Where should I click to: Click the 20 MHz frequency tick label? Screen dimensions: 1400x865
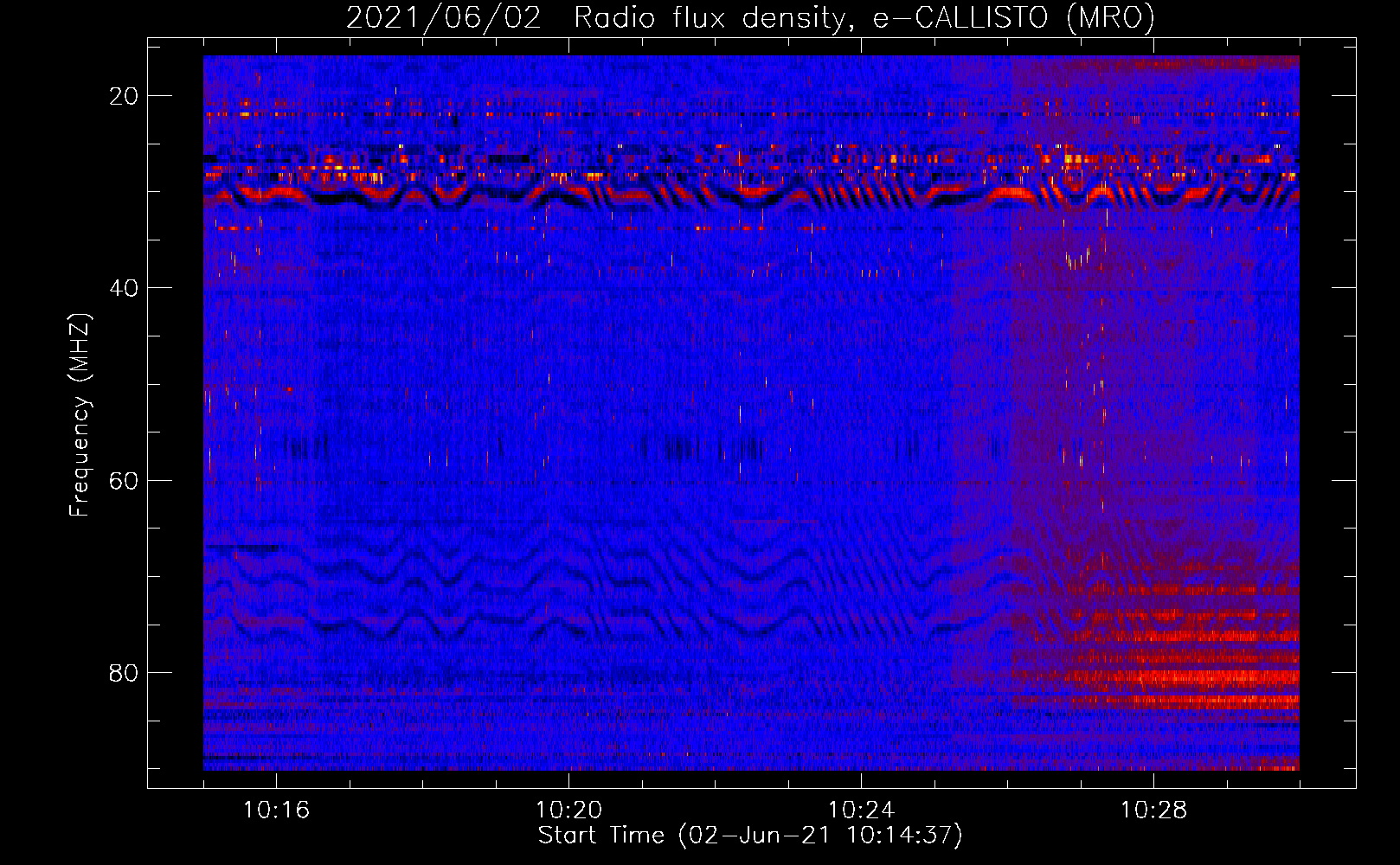click(124, 96)
